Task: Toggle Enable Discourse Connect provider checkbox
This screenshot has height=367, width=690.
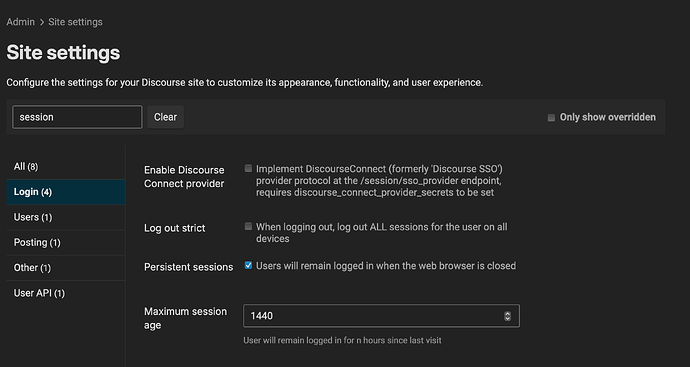Action: pos(249,168)
